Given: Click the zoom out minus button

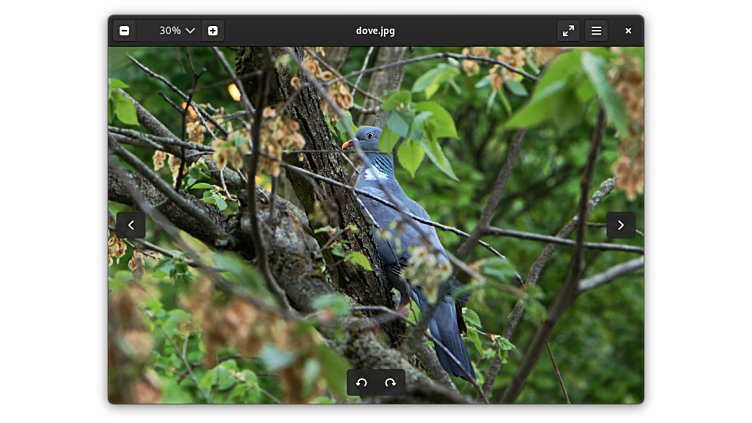Looking at the screenshot, I should point(124,31).
